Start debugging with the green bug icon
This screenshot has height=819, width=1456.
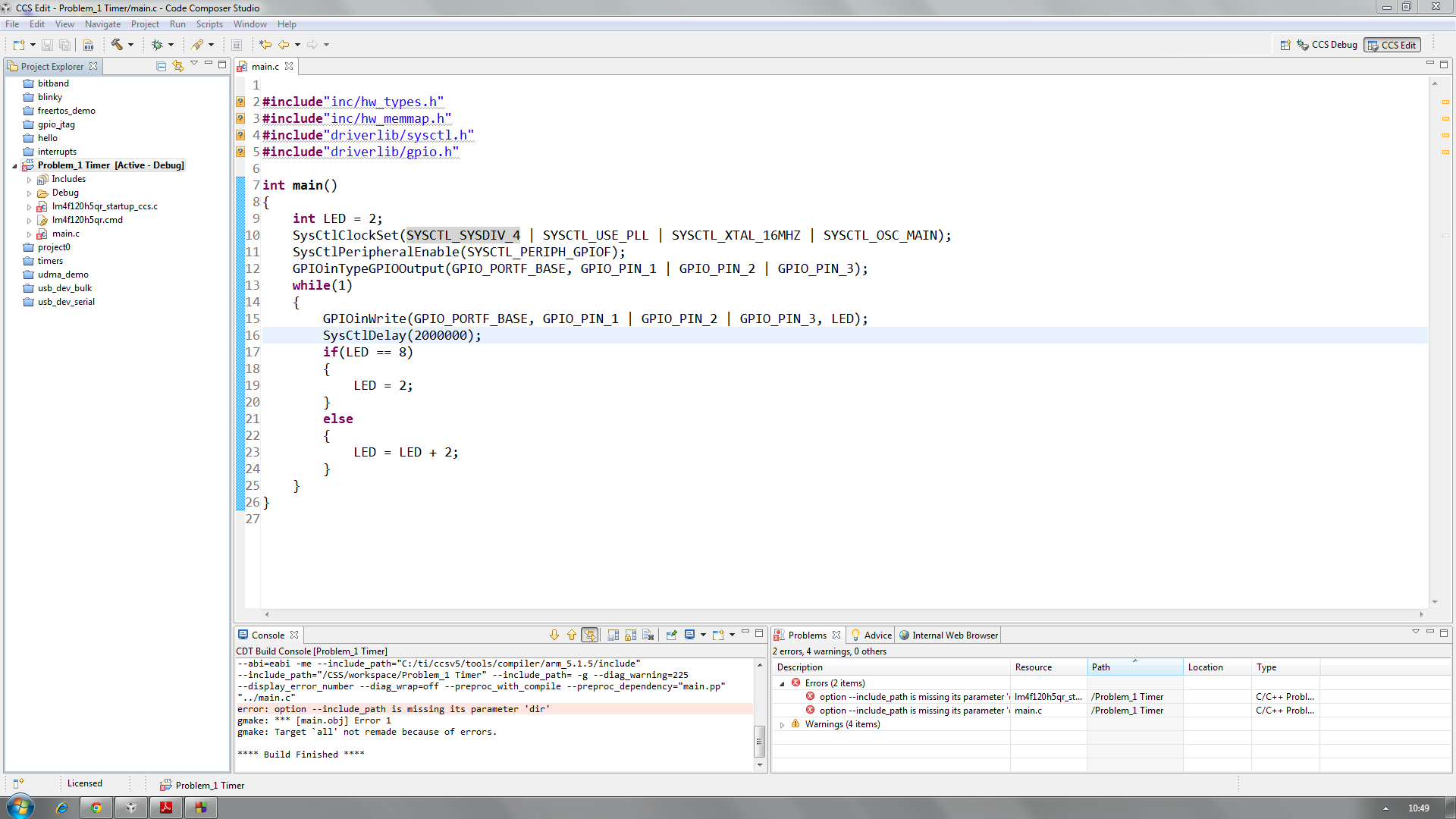point(157,45)
